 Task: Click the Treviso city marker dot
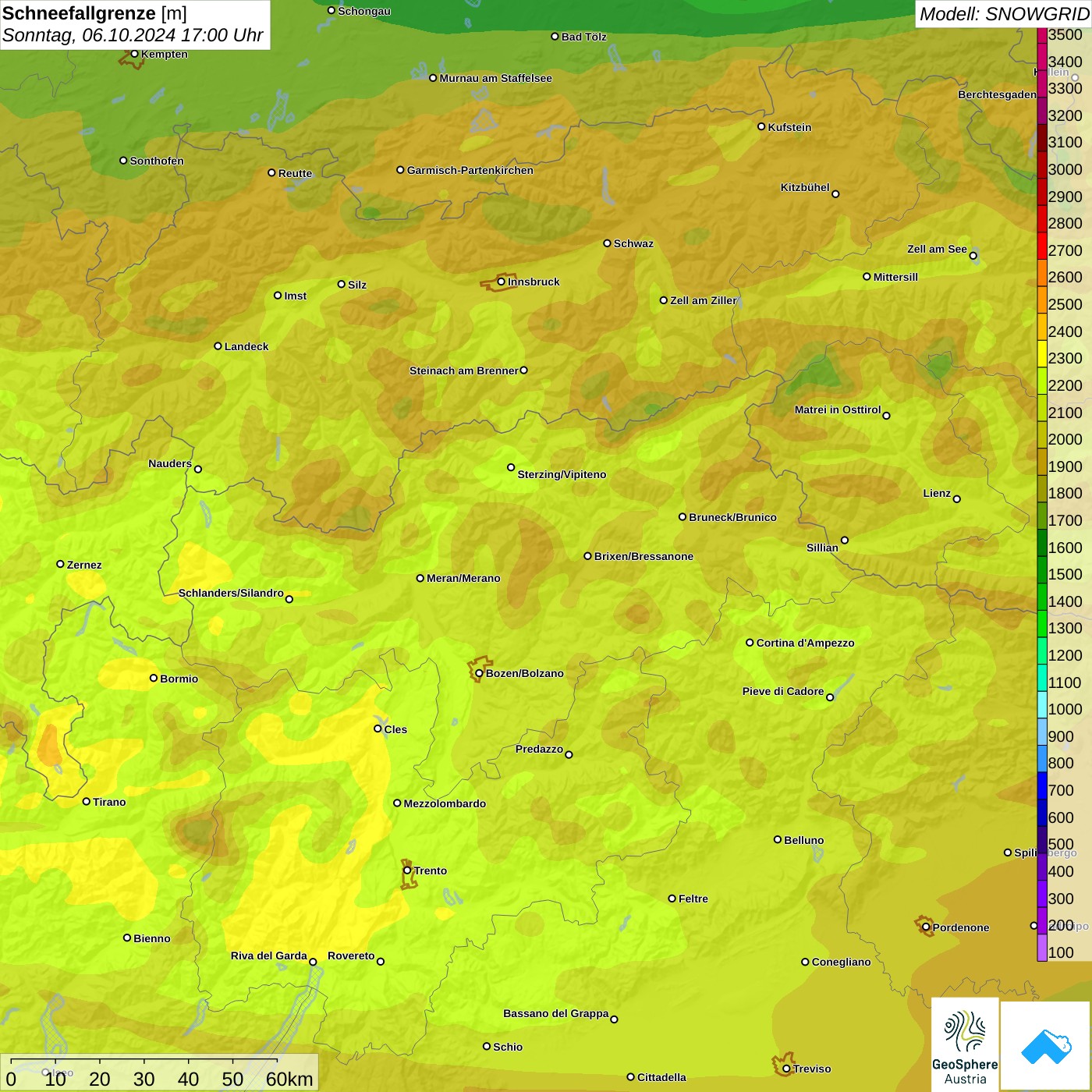786,1069
